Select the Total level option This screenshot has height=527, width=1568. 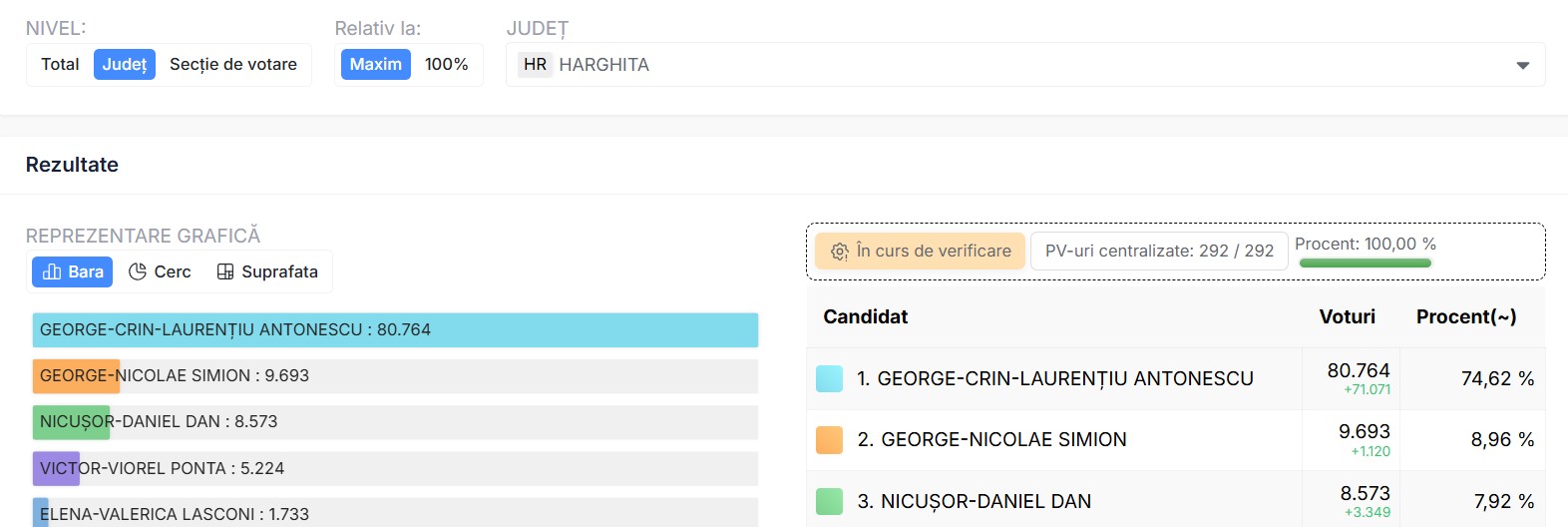(60, 64)
